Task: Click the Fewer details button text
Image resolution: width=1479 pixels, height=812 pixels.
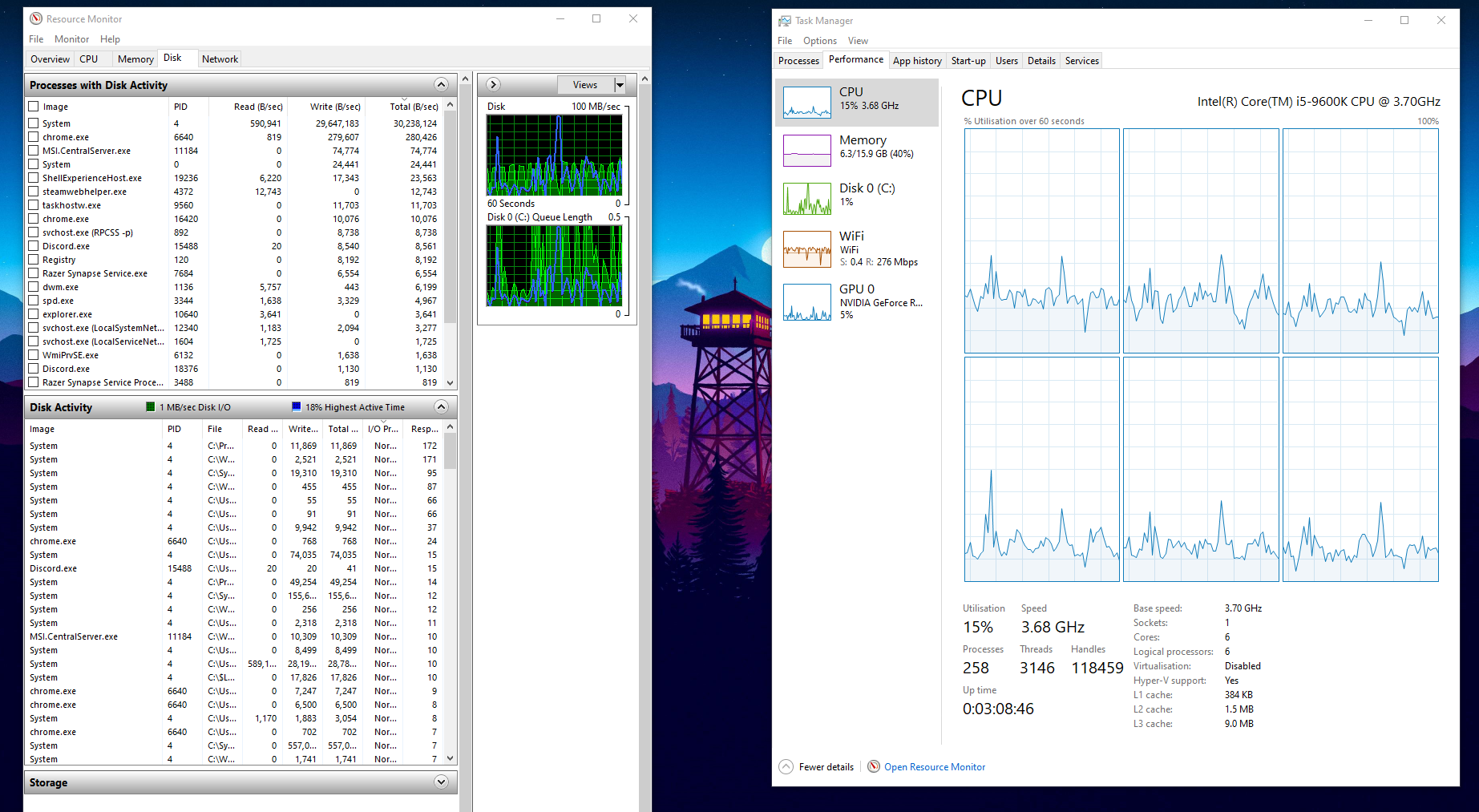Action: click(x=826, y=767)
